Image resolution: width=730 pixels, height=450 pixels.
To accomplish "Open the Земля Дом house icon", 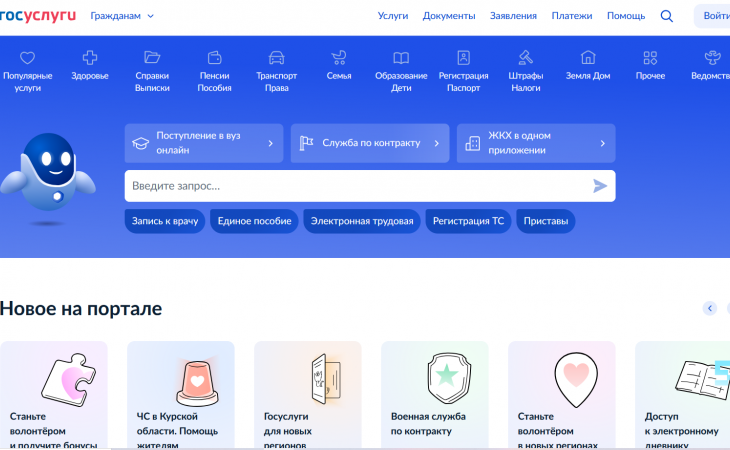I will 588,58.
